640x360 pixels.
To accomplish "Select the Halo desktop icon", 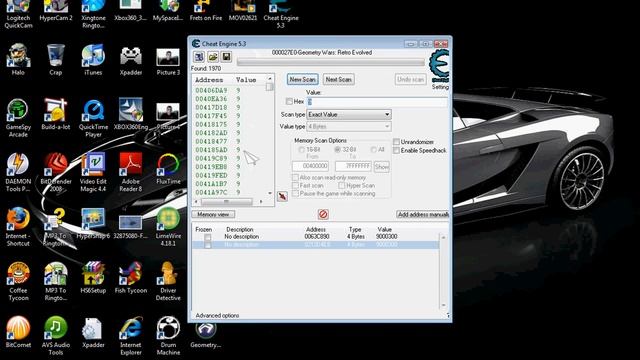I will [18, 60].
